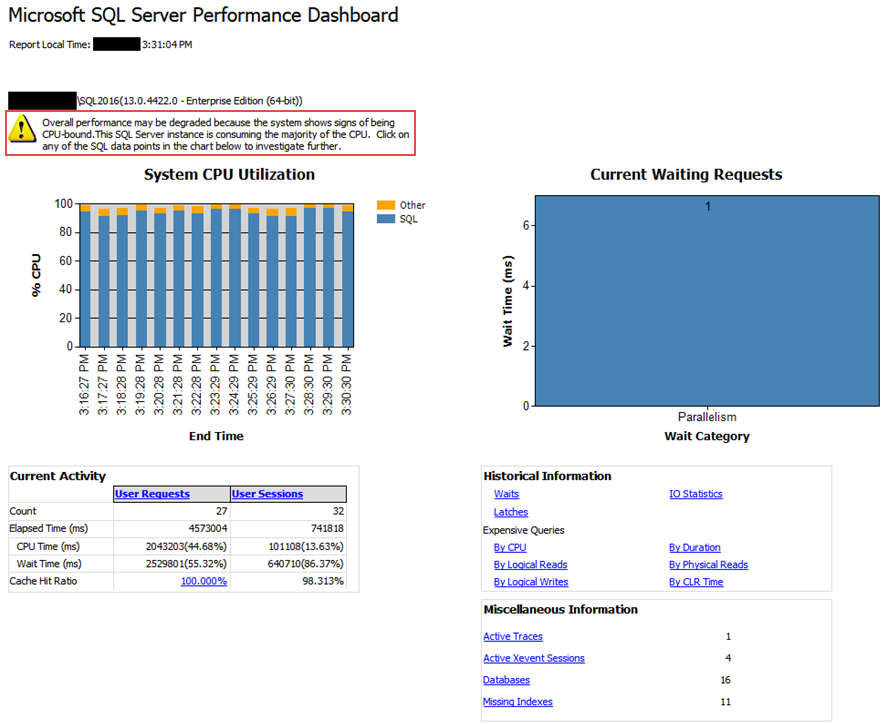View expensive queries By CPU
The height and width of the screenshot is (724, 884).
click(510, 548)
